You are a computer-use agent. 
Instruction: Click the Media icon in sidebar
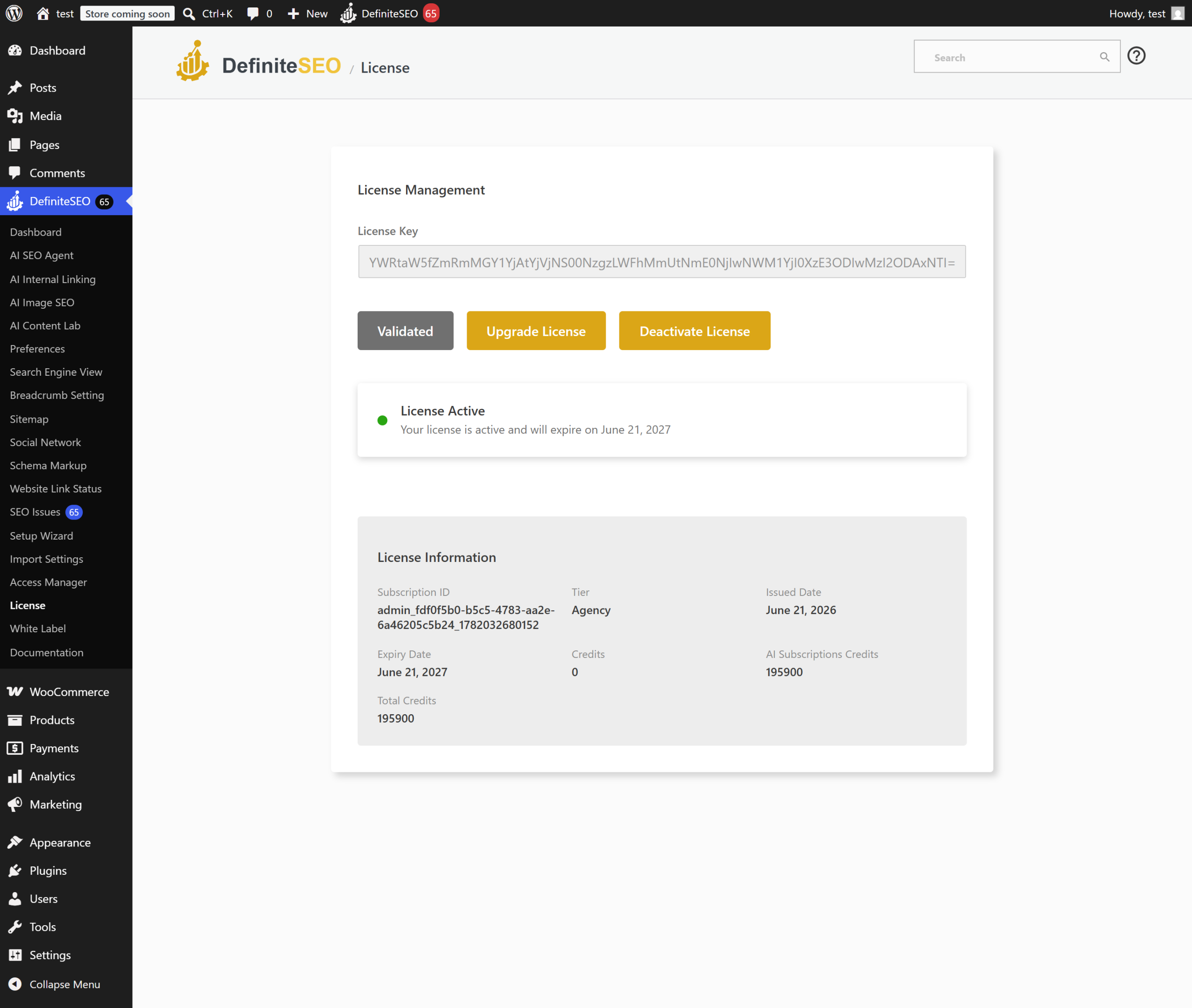pos(15,116)
